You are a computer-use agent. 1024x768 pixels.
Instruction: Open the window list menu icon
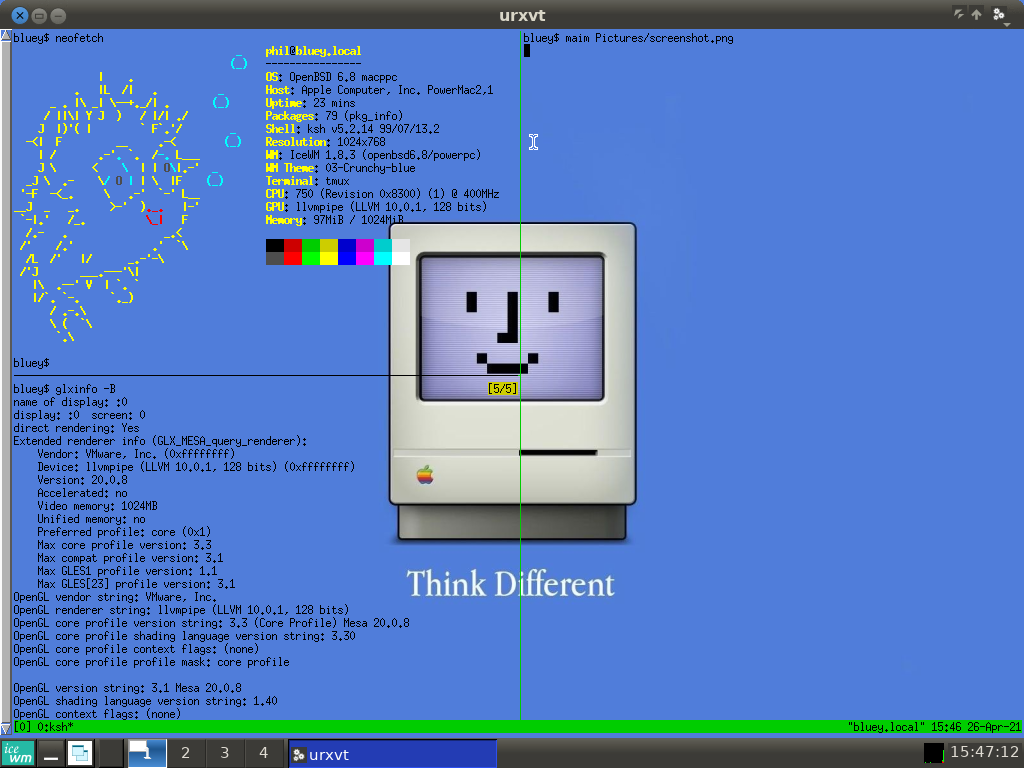80,754
